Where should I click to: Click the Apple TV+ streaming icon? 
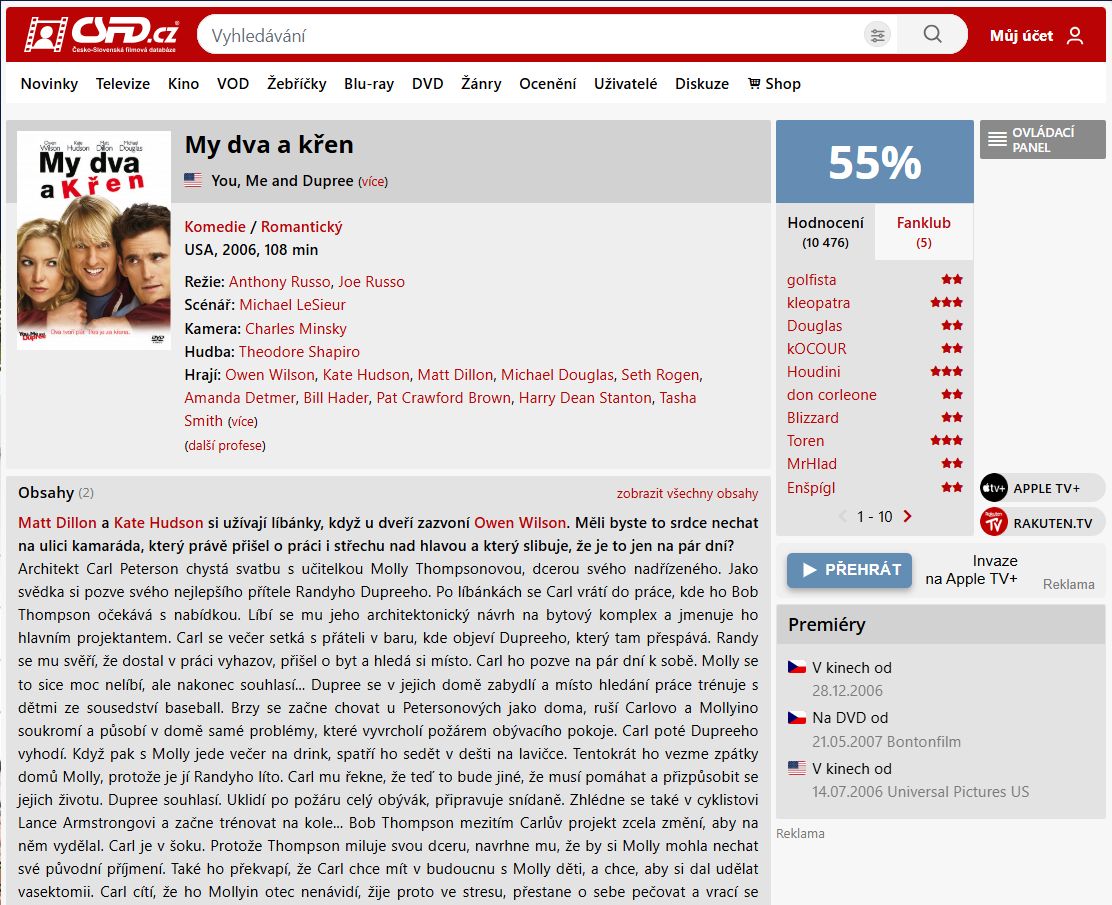tap(993, 488)
